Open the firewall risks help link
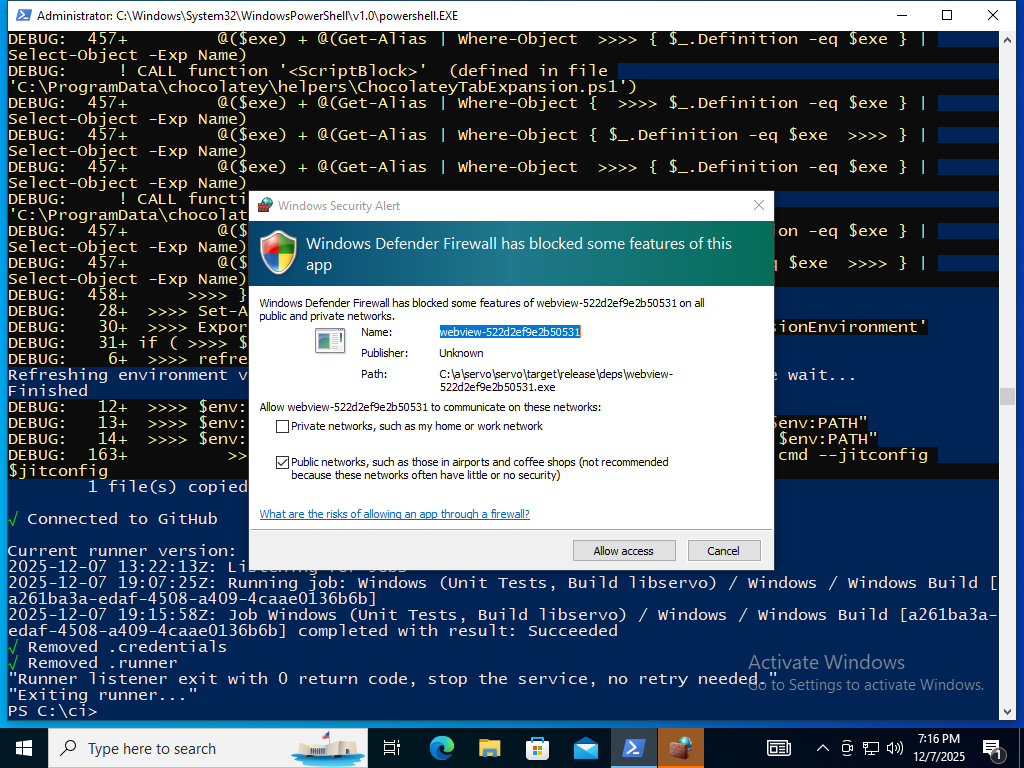This screenshot has width=1024, height=768. pyautogui.click(x=394, y=514)
